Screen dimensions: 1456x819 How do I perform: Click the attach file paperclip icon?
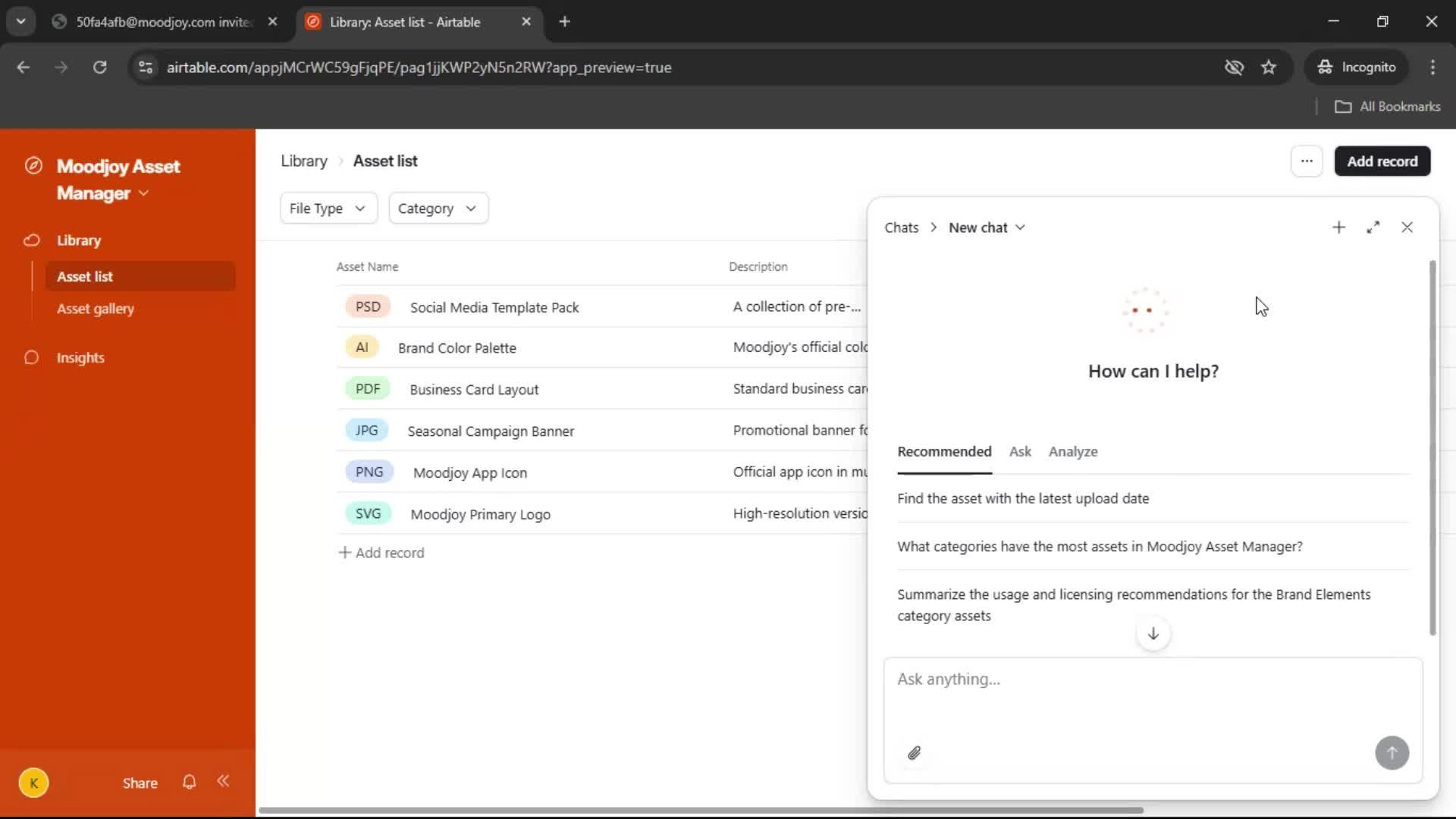point(914,753)
